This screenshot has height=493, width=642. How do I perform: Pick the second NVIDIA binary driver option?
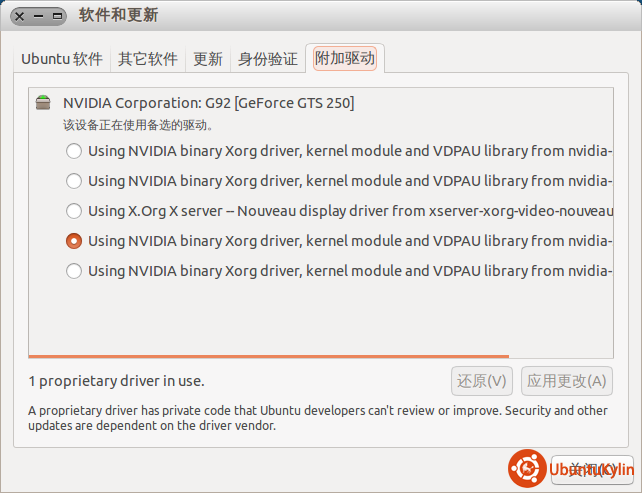(x=74, y=181)
